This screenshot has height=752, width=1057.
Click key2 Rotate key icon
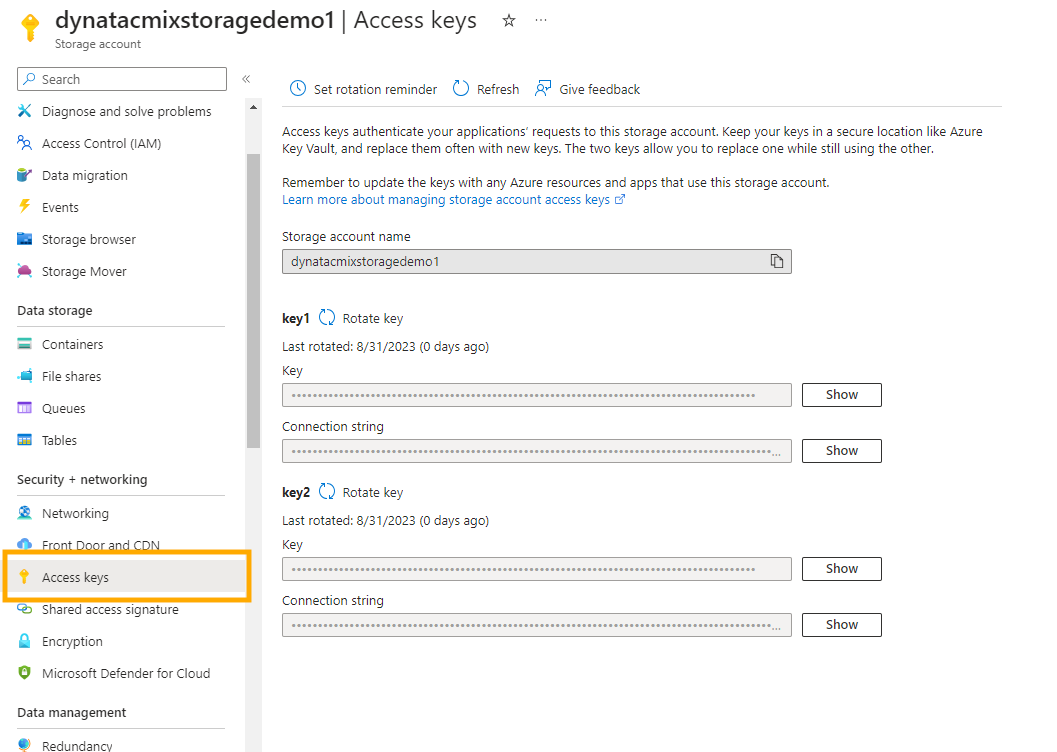click(327, 491)
